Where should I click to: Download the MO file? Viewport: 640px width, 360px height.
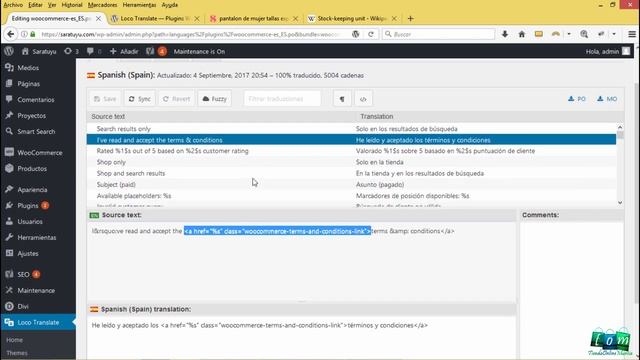click(x=607, y=99)
